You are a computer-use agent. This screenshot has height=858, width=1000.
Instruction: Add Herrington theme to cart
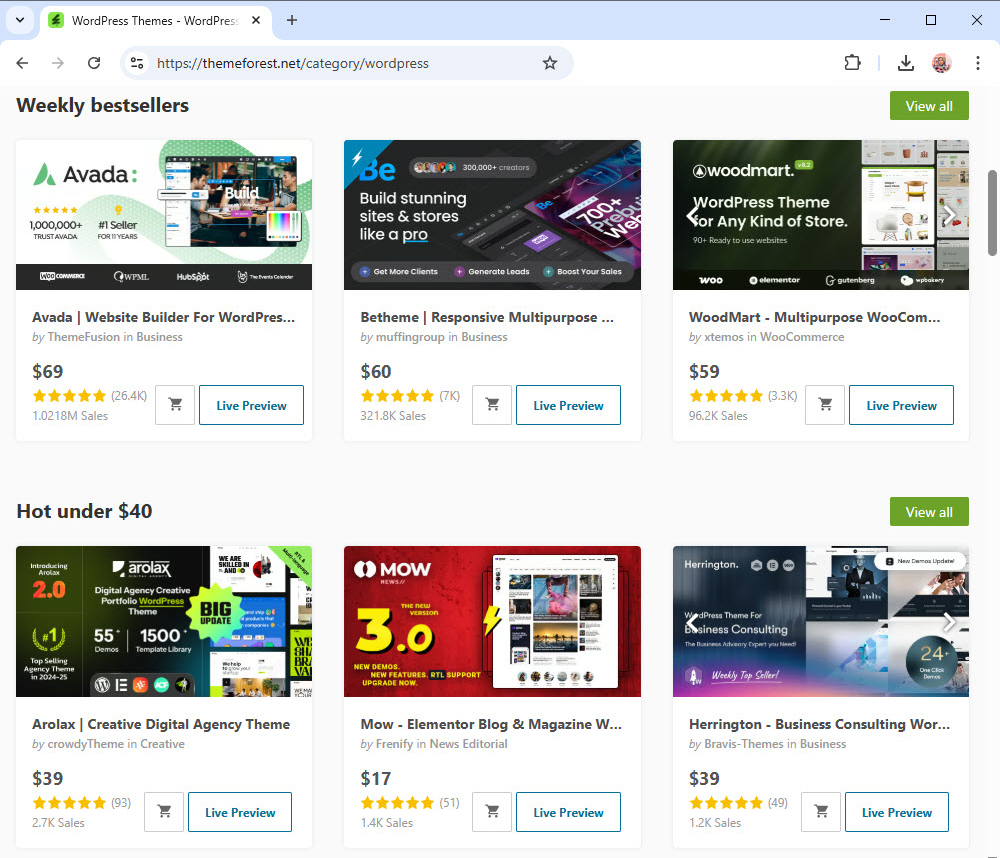821,811
